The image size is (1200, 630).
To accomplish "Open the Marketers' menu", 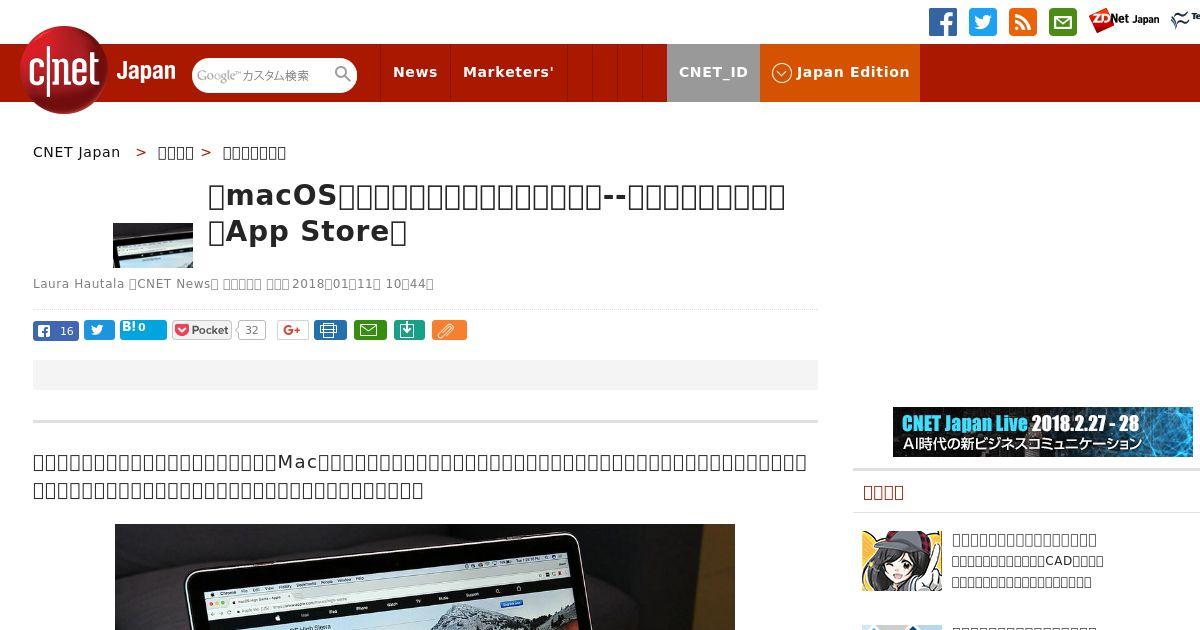I will pos(508,72).
